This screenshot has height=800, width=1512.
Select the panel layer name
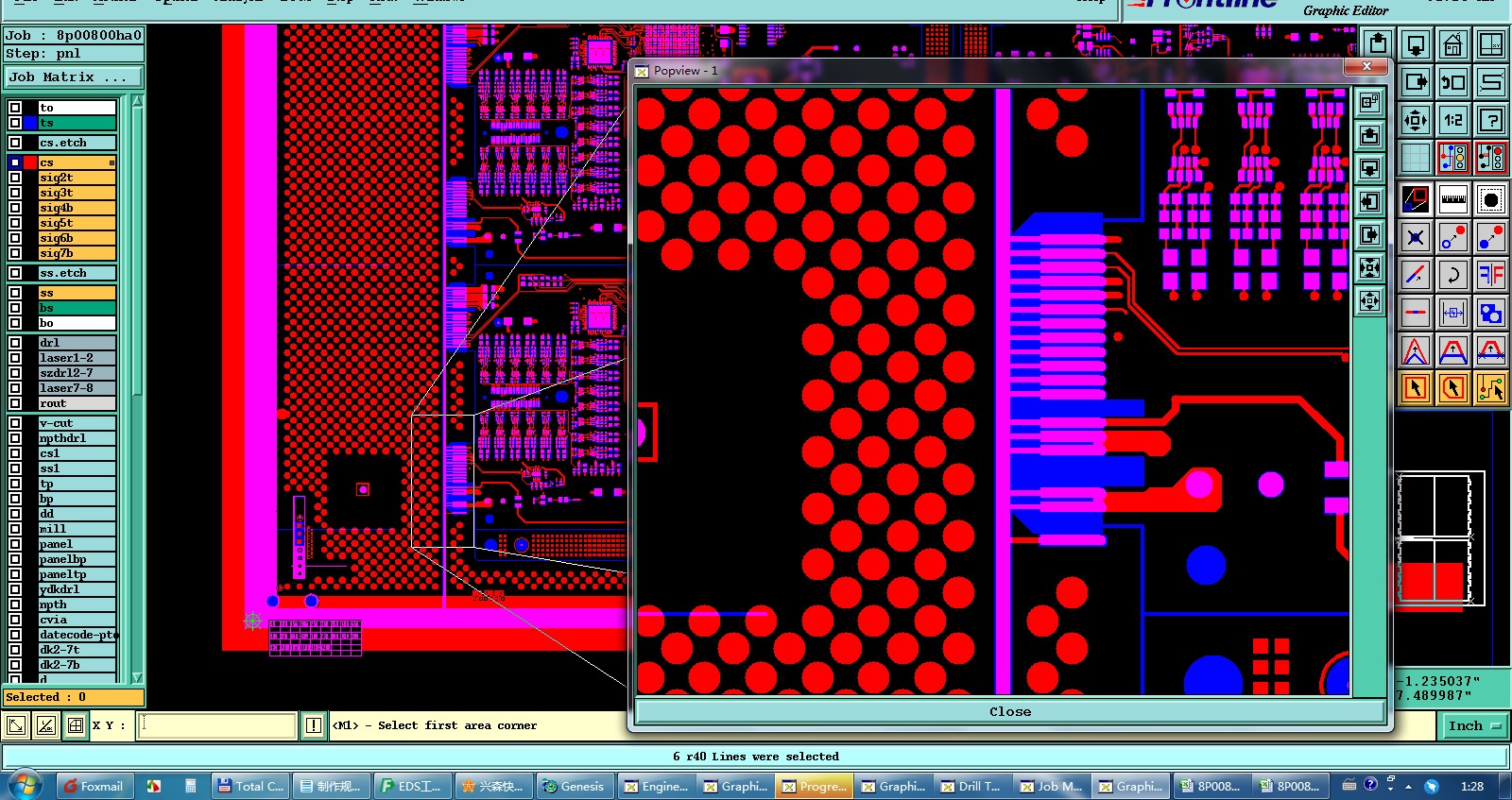[x=77, y=544]
